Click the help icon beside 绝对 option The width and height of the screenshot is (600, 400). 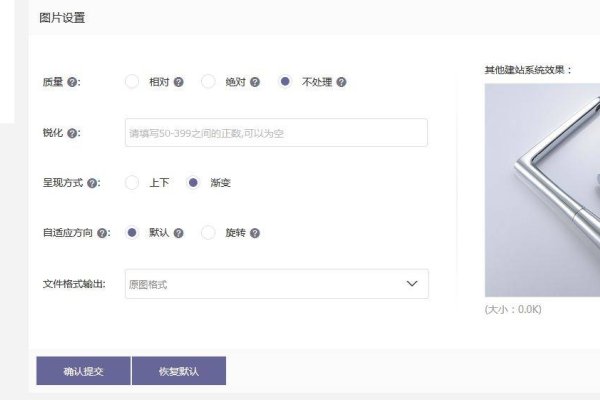pos(255,82)
